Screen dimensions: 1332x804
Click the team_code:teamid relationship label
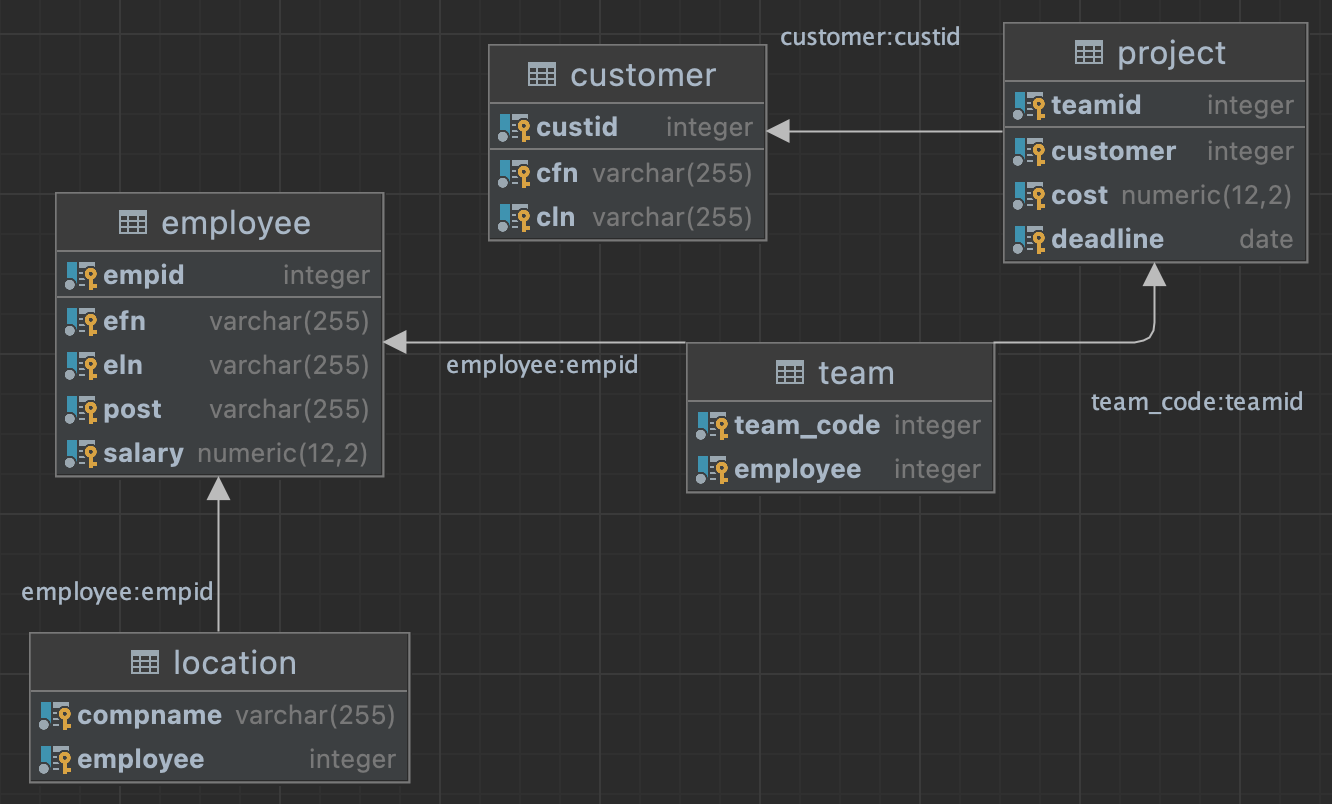1197,402
